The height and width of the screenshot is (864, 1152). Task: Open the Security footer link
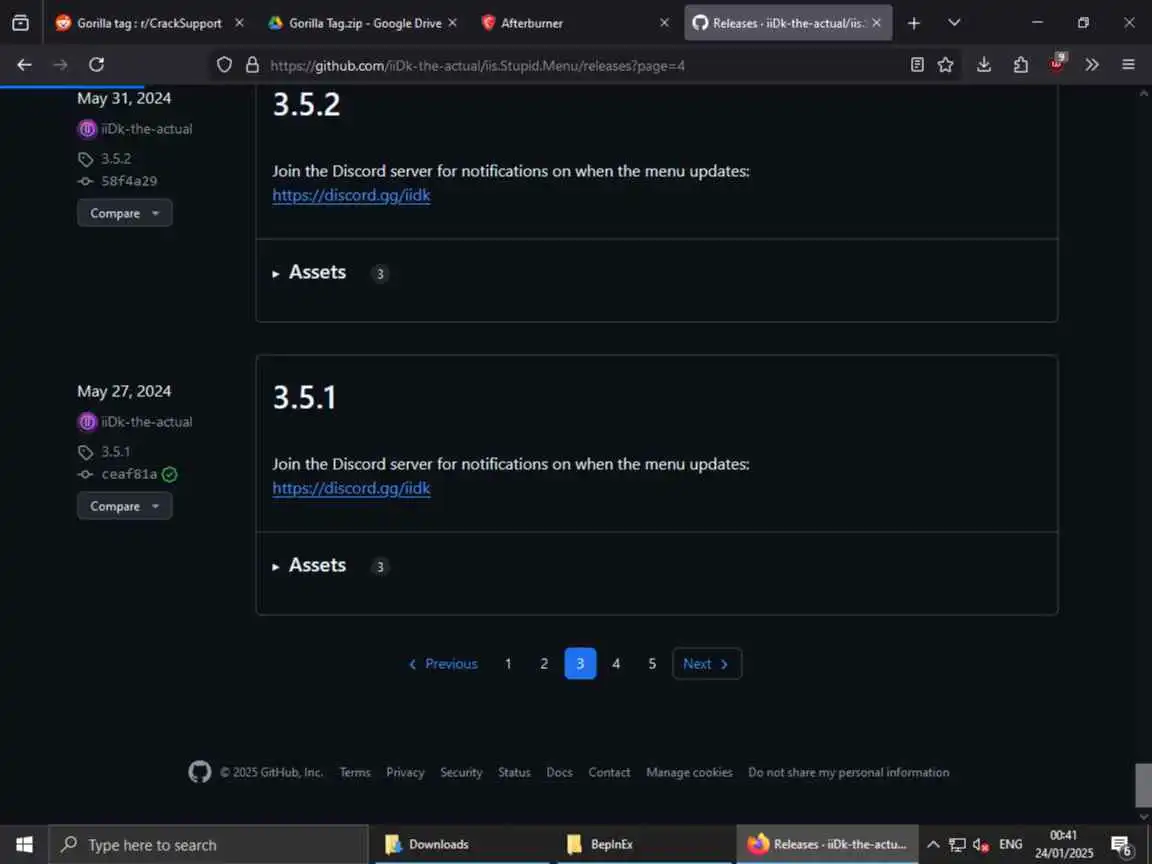(461, 773)
